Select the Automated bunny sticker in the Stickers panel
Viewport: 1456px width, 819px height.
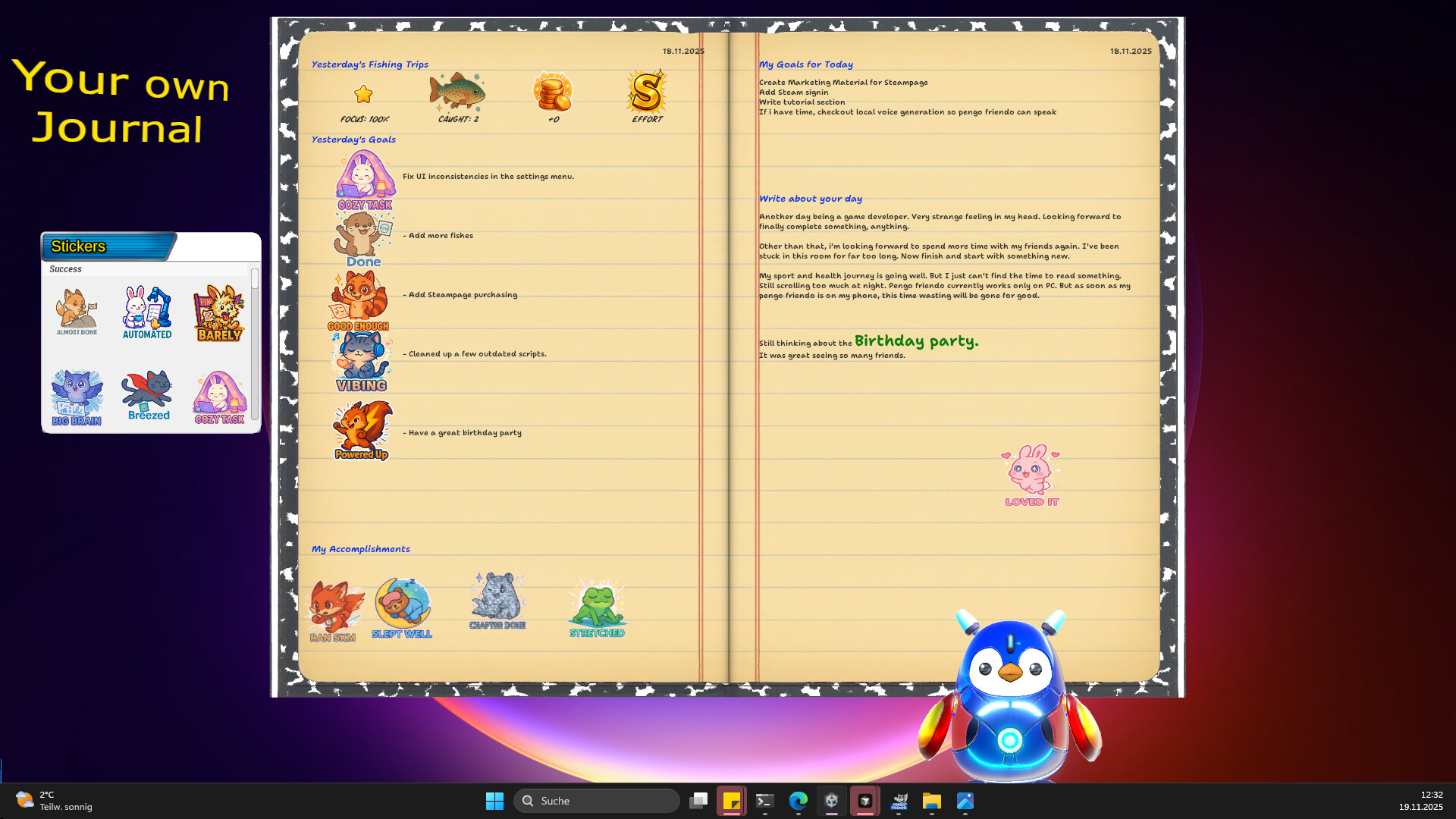147,309
